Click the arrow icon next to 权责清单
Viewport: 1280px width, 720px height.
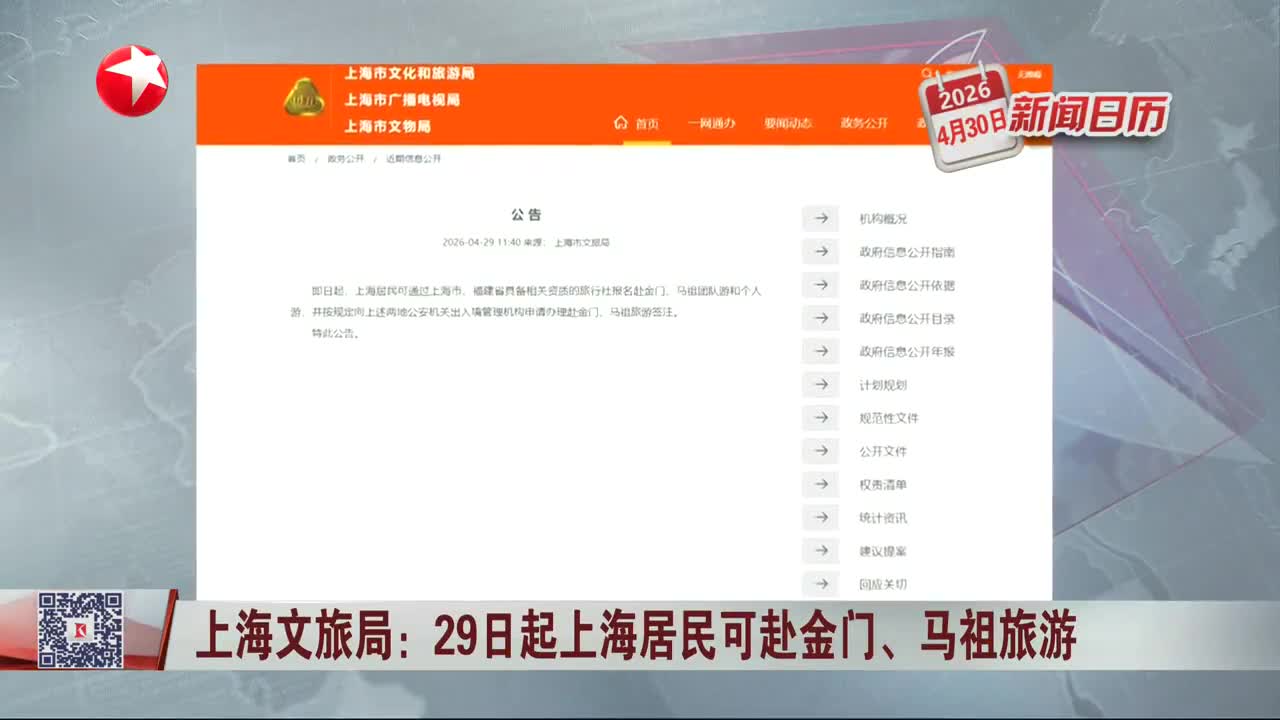820,485
